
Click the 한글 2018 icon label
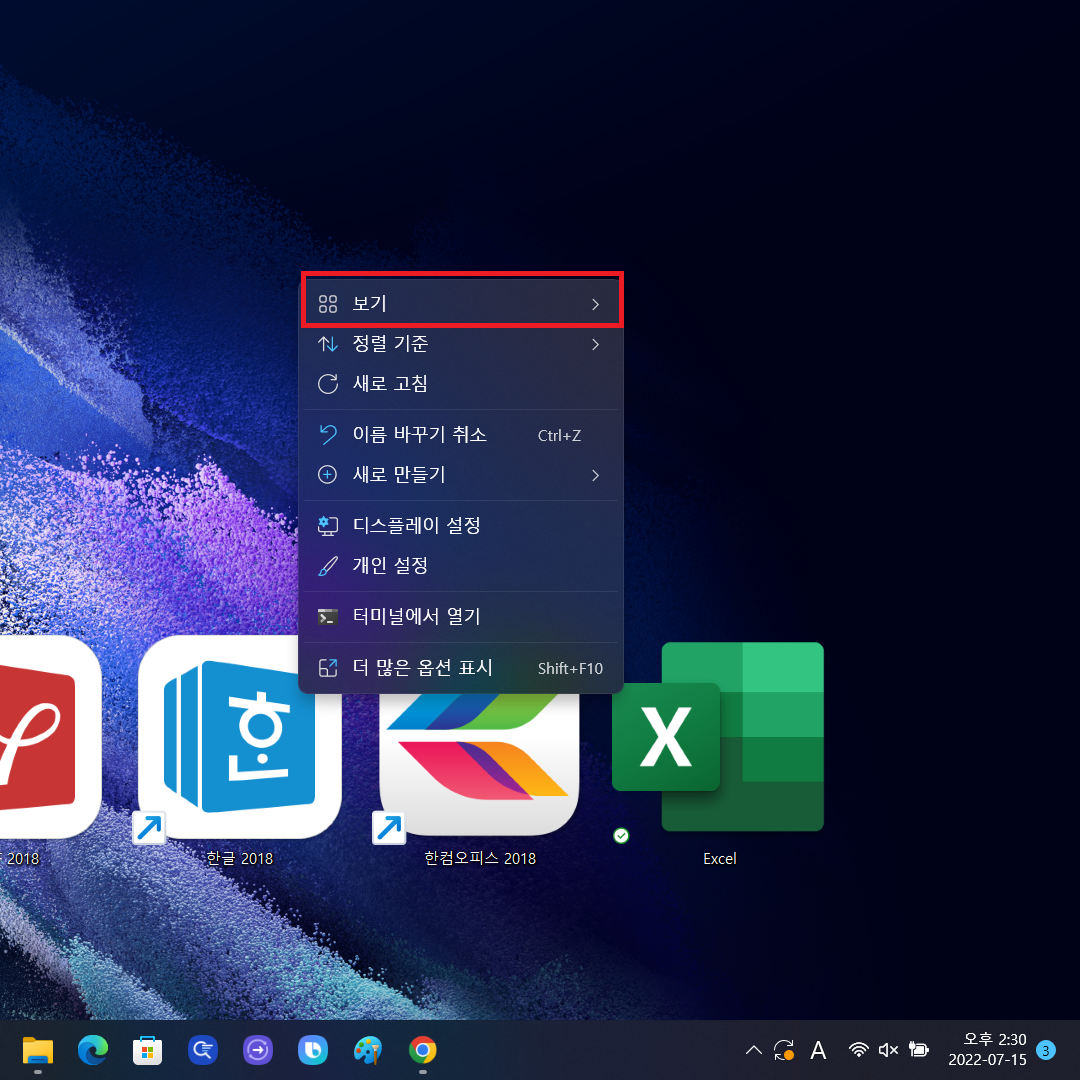pos(239,859)
